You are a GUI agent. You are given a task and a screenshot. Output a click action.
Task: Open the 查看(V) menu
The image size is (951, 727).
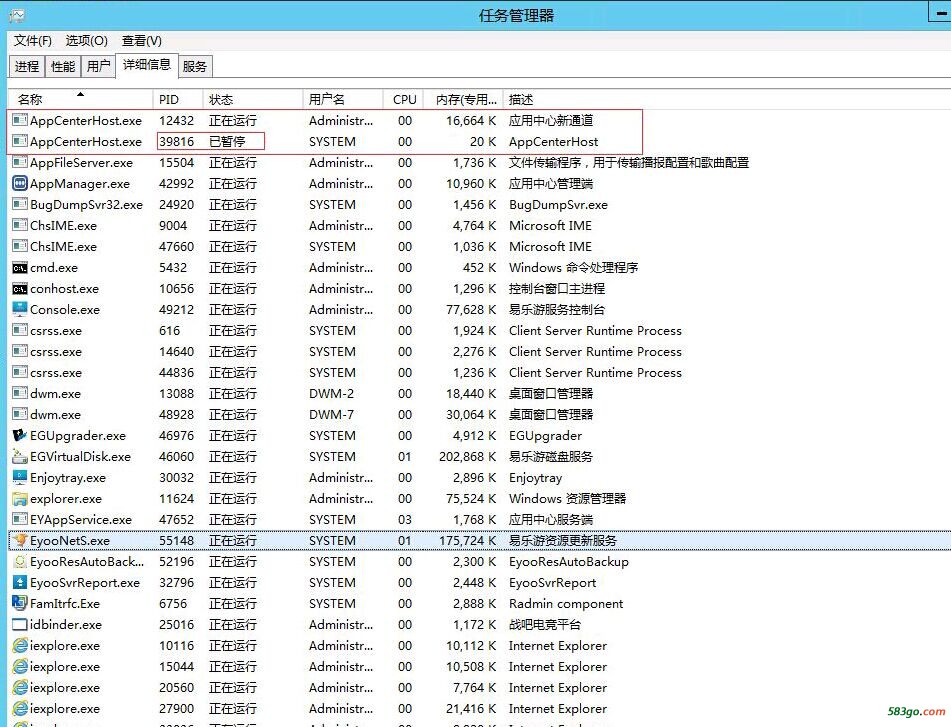[x=141, y=41]
